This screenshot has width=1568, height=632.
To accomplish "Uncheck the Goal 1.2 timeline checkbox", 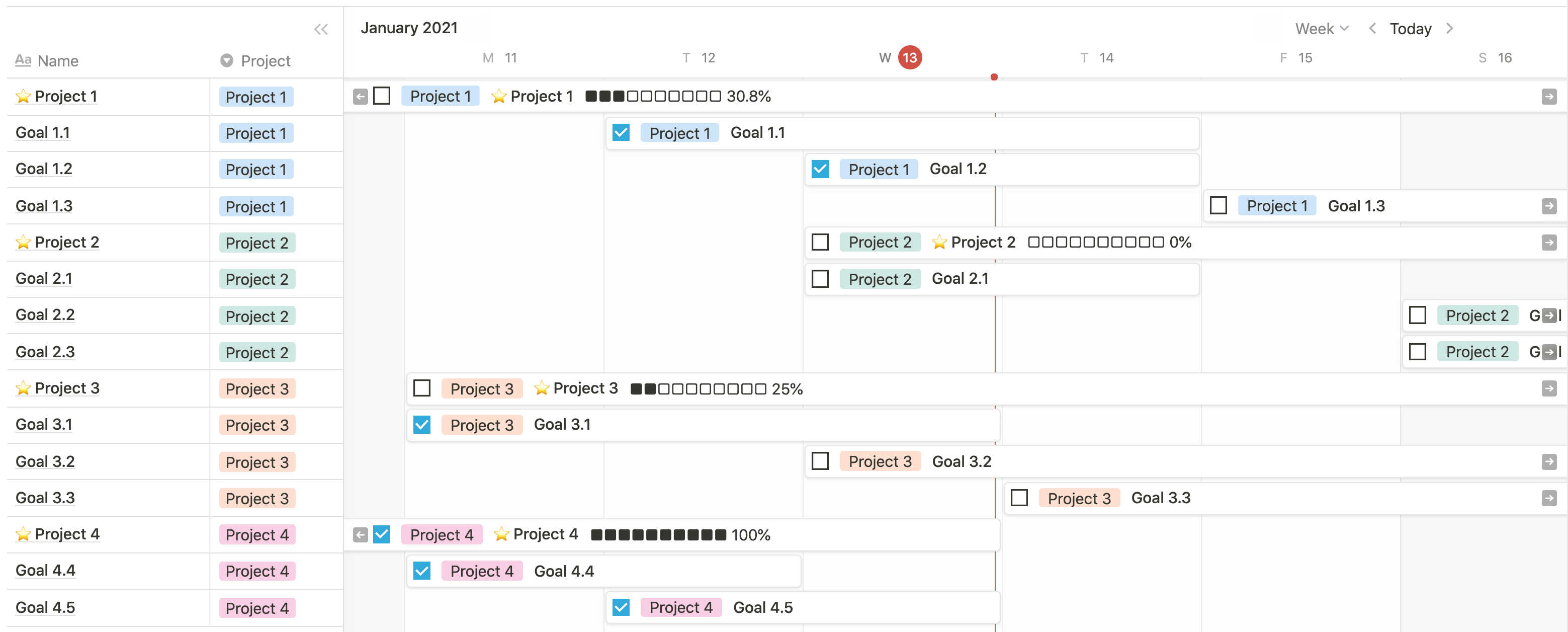I will pos(820,169).
